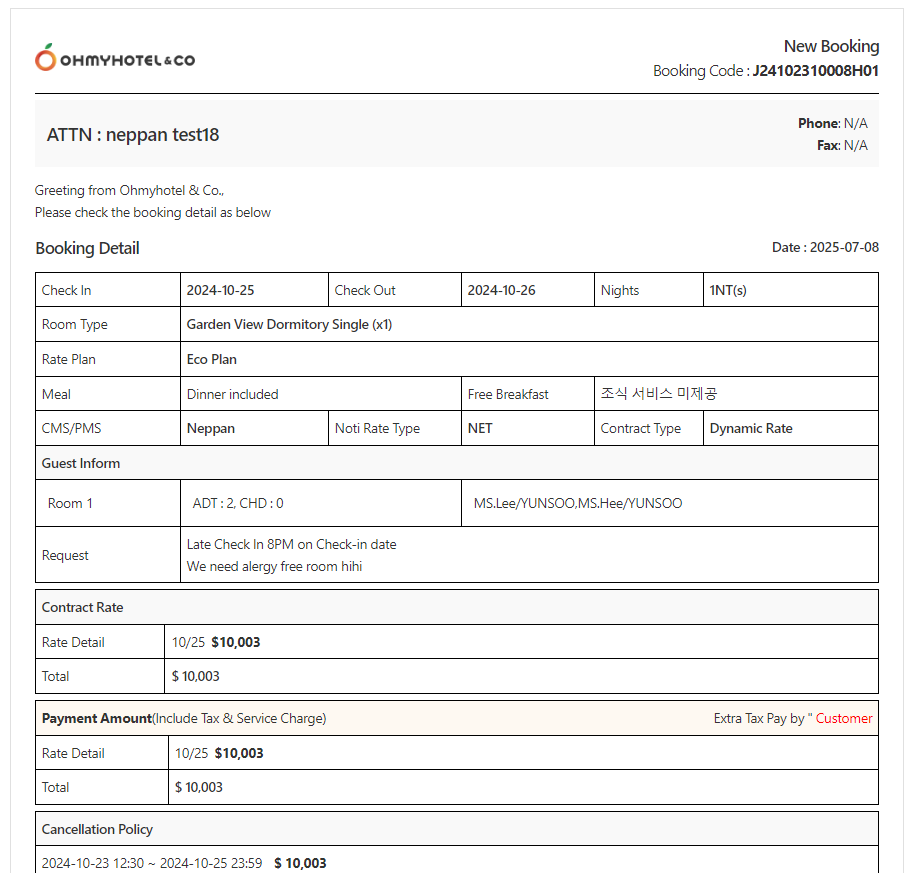Click the Meal label cell
This screenshot has height=873, width=913.
click(108, 394)
